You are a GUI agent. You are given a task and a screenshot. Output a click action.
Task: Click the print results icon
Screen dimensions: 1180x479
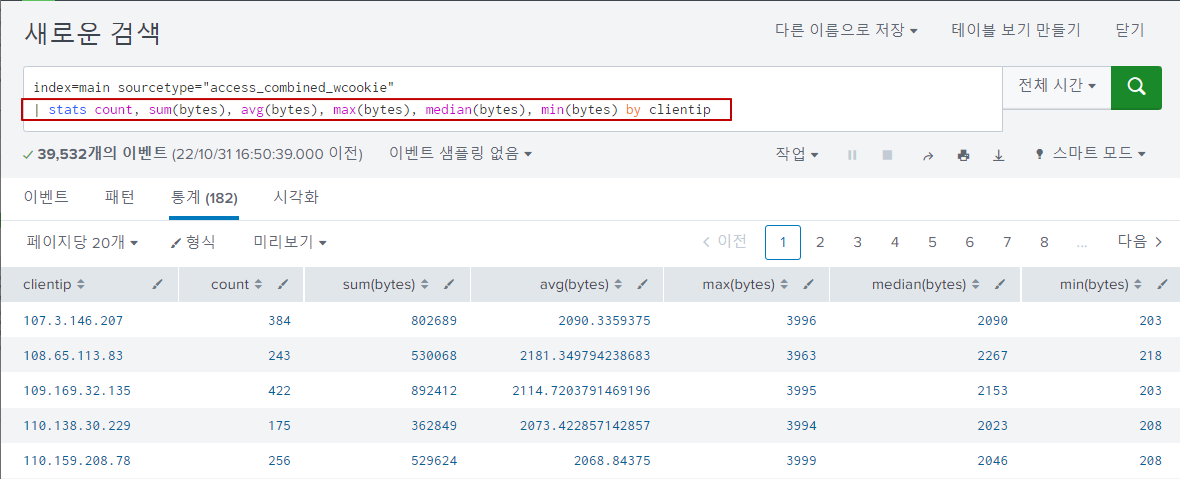963,155
